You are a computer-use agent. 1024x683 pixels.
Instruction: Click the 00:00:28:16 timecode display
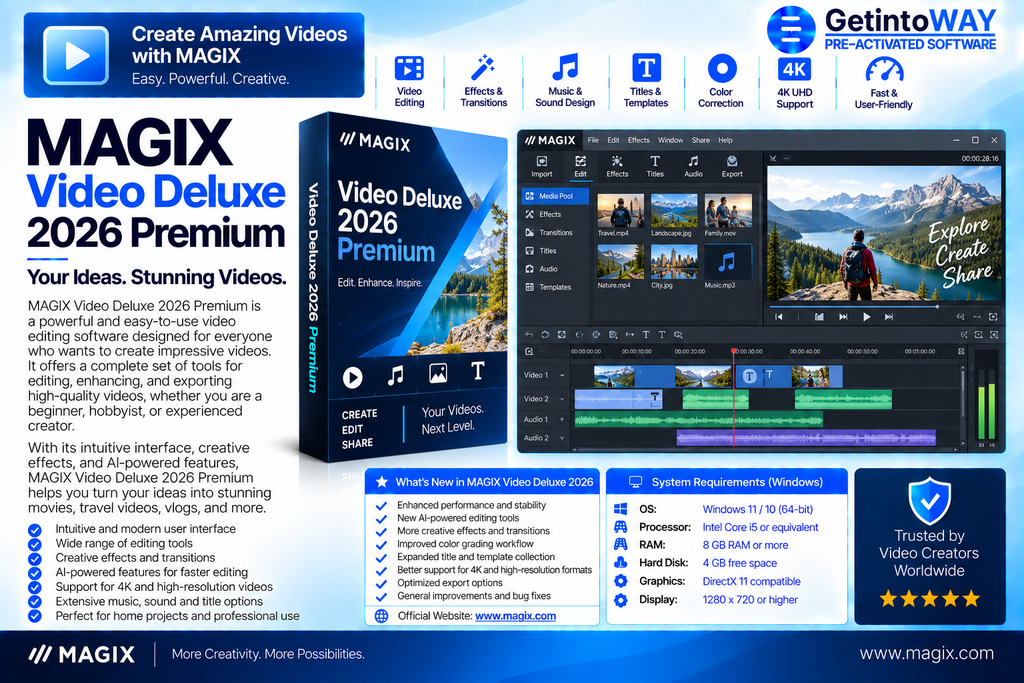[x=980, y=159]
